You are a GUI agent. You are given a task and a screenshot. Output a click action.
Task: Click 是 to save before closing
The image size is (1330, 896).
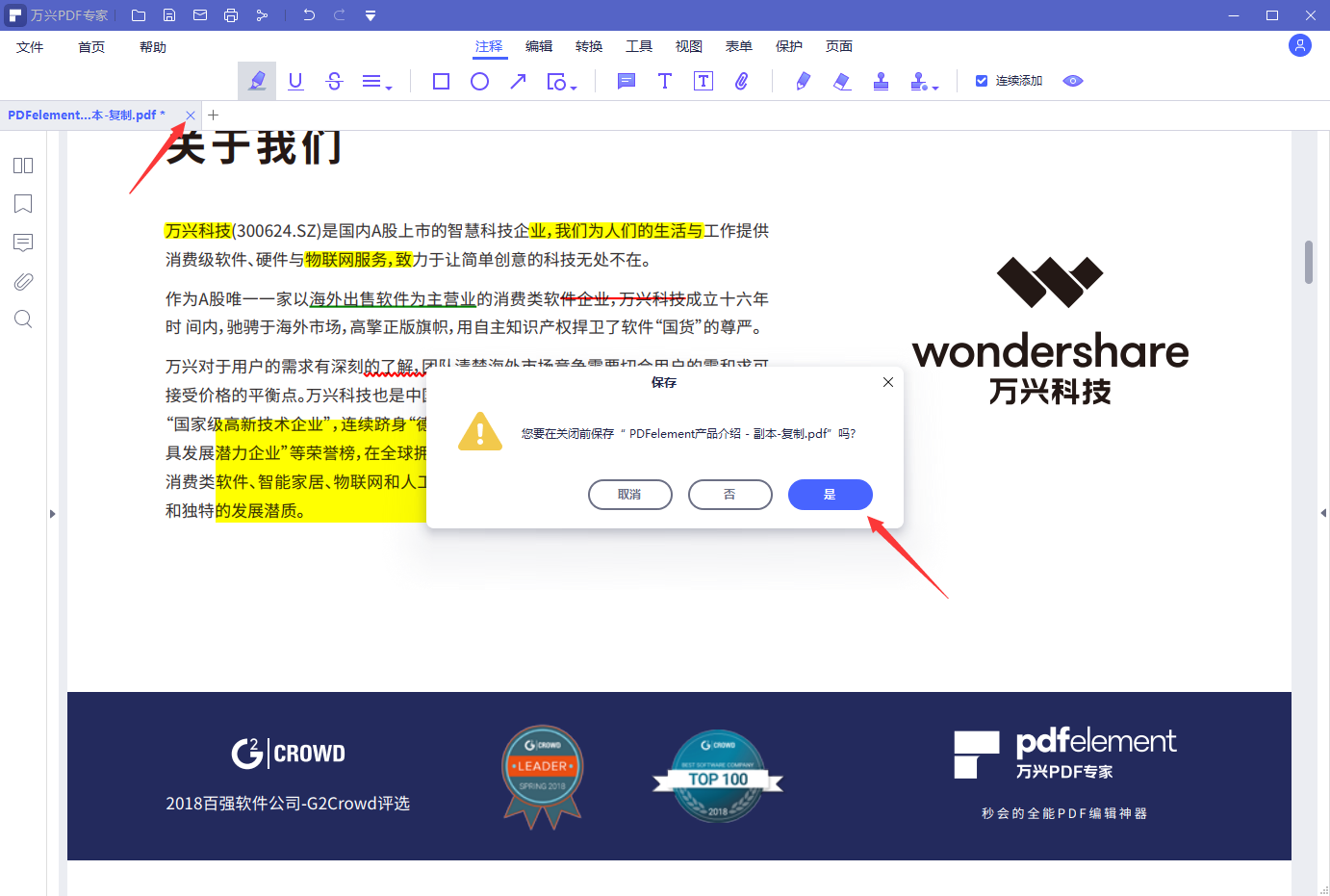tap(830, 494)
